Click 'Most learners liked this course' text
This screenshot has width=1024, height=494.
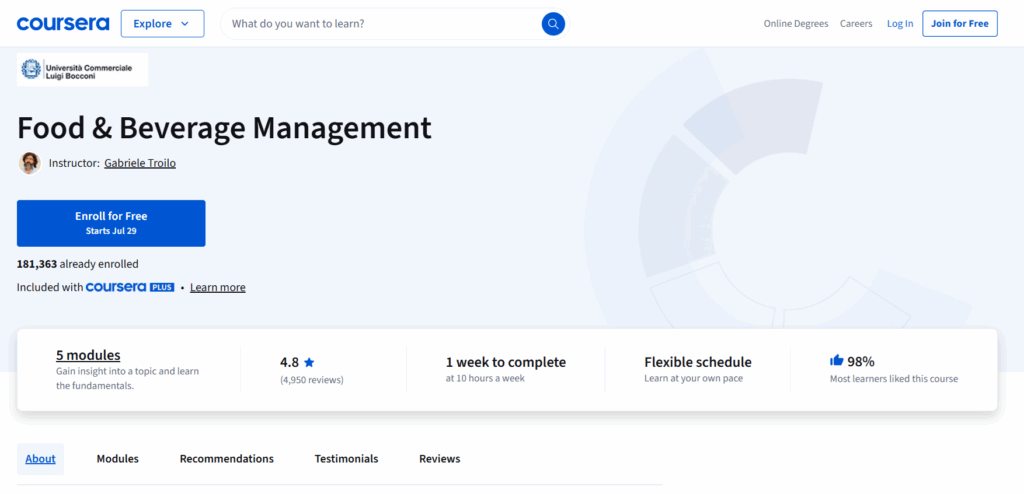[894, 379]
